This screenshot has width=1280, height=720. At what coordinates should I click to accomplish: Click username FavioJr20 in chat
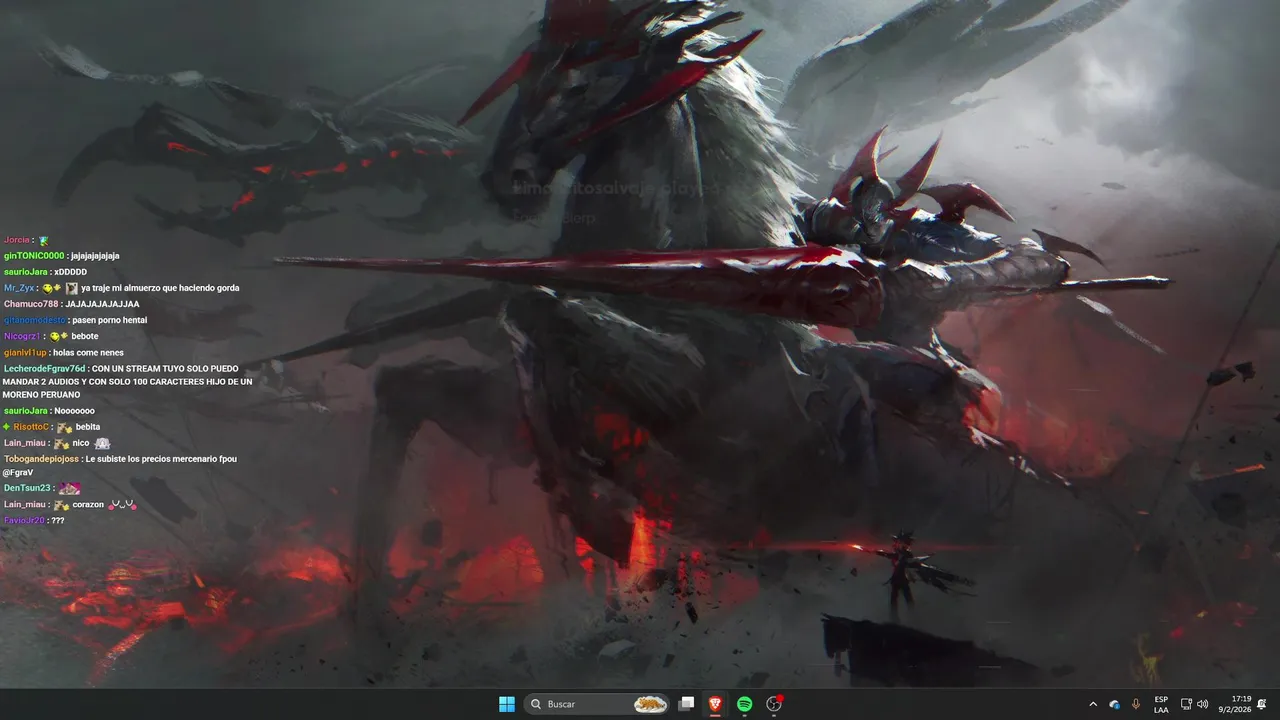(x=24, y=521)
